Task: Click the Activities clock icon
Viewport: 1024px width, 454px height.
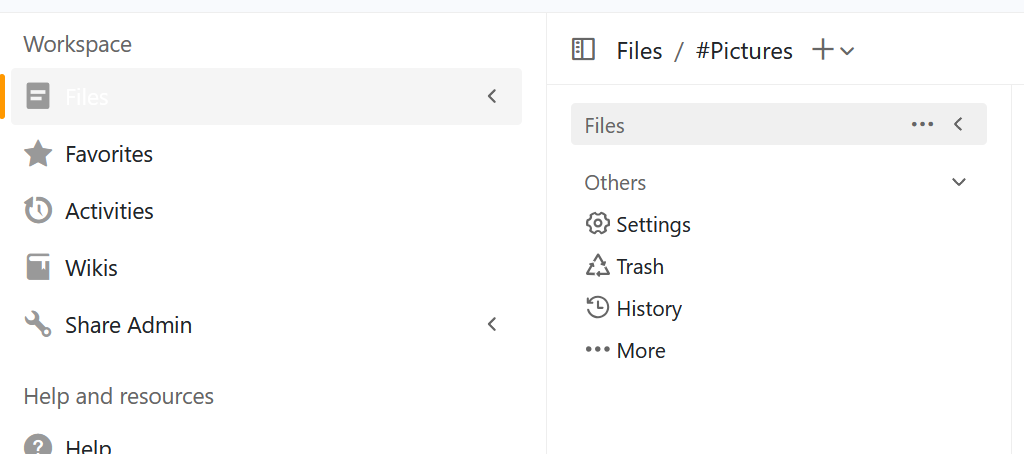Action: click(38, 211)
